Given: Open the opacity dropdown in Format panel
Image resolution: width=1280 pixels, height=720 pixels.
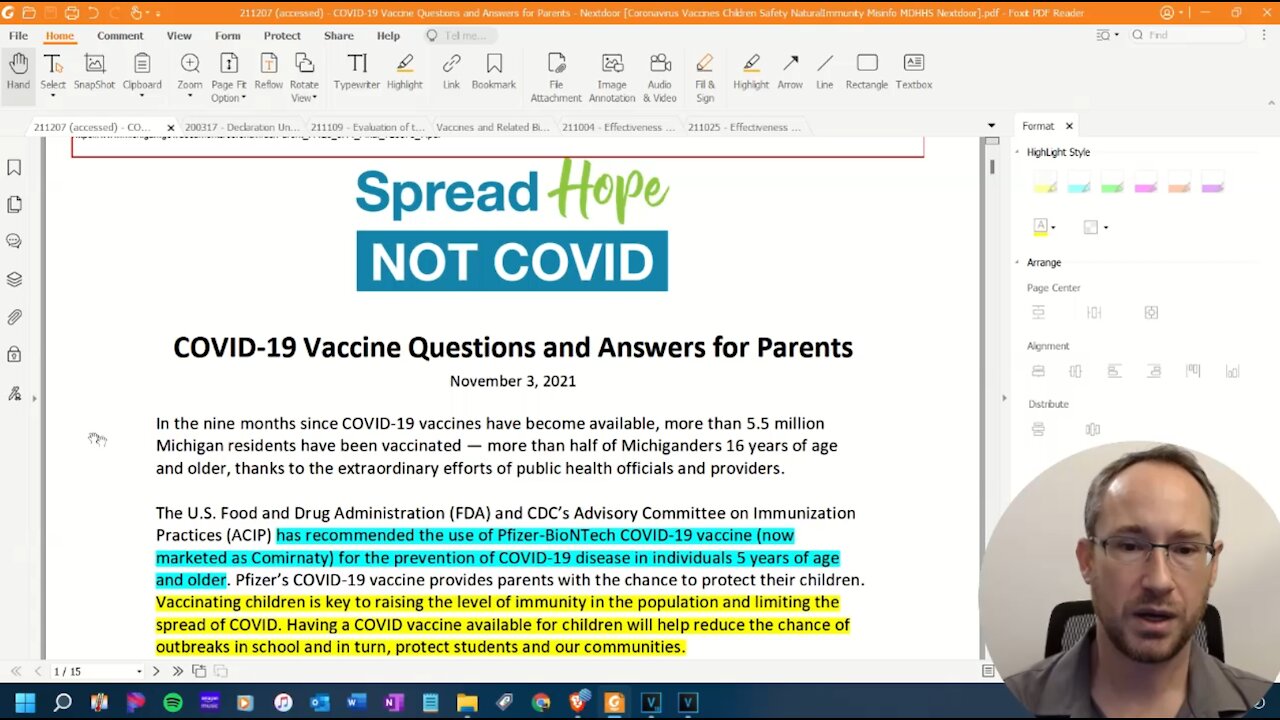Looking at the screenshot, I should pos(1105,228).
